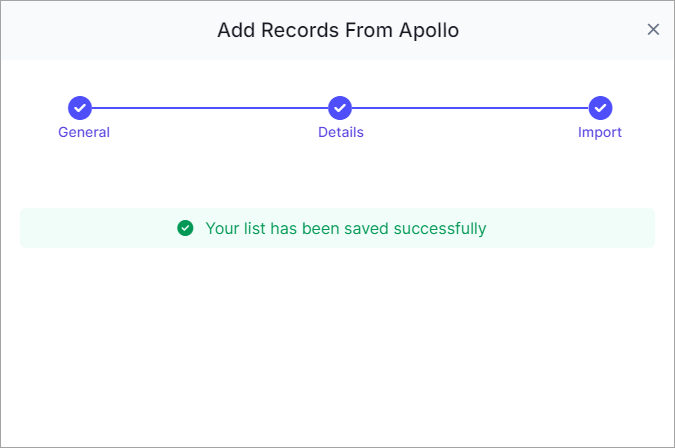Click the General step checkmark circle

80,108
